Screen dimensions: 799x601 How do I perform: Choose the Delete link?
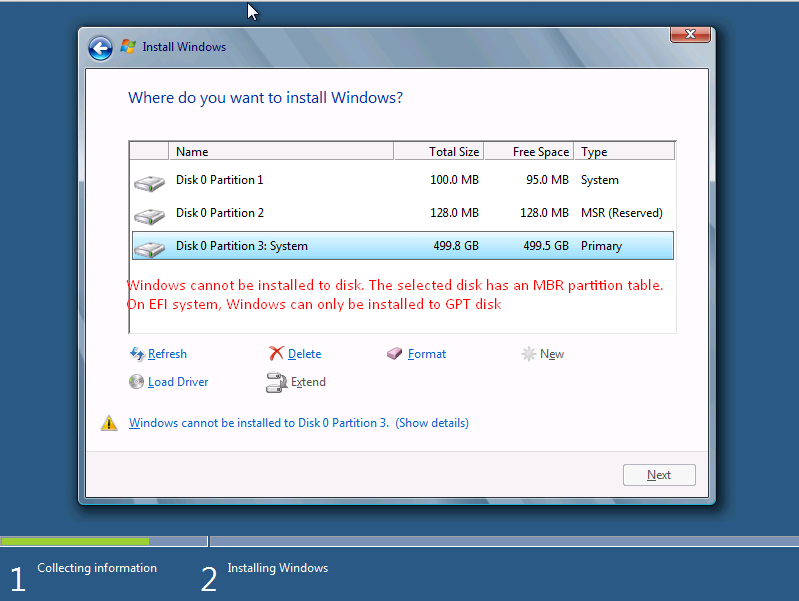click(304, 354)
